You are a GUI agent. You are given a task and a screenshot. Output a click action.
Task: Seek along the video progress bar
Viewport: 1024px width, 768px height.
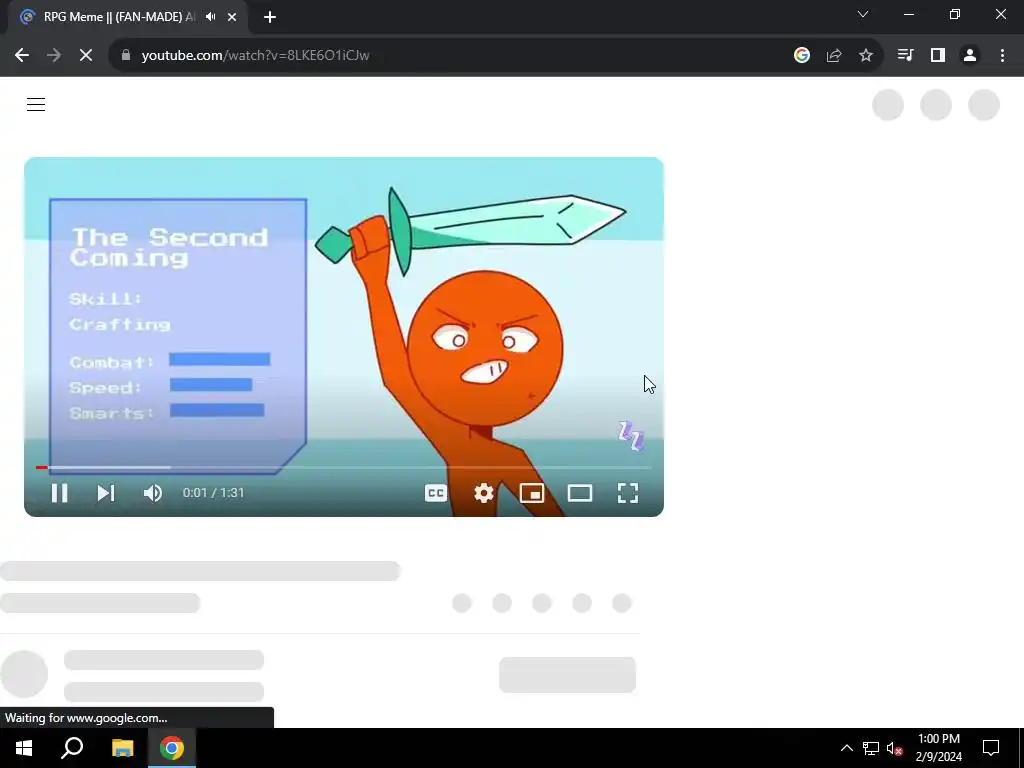[344, 468]
